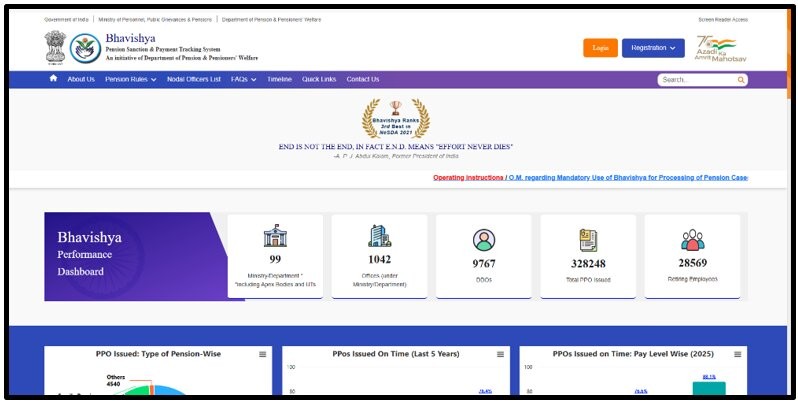
Task: Click the orange Login button
Action: point(601,48)
